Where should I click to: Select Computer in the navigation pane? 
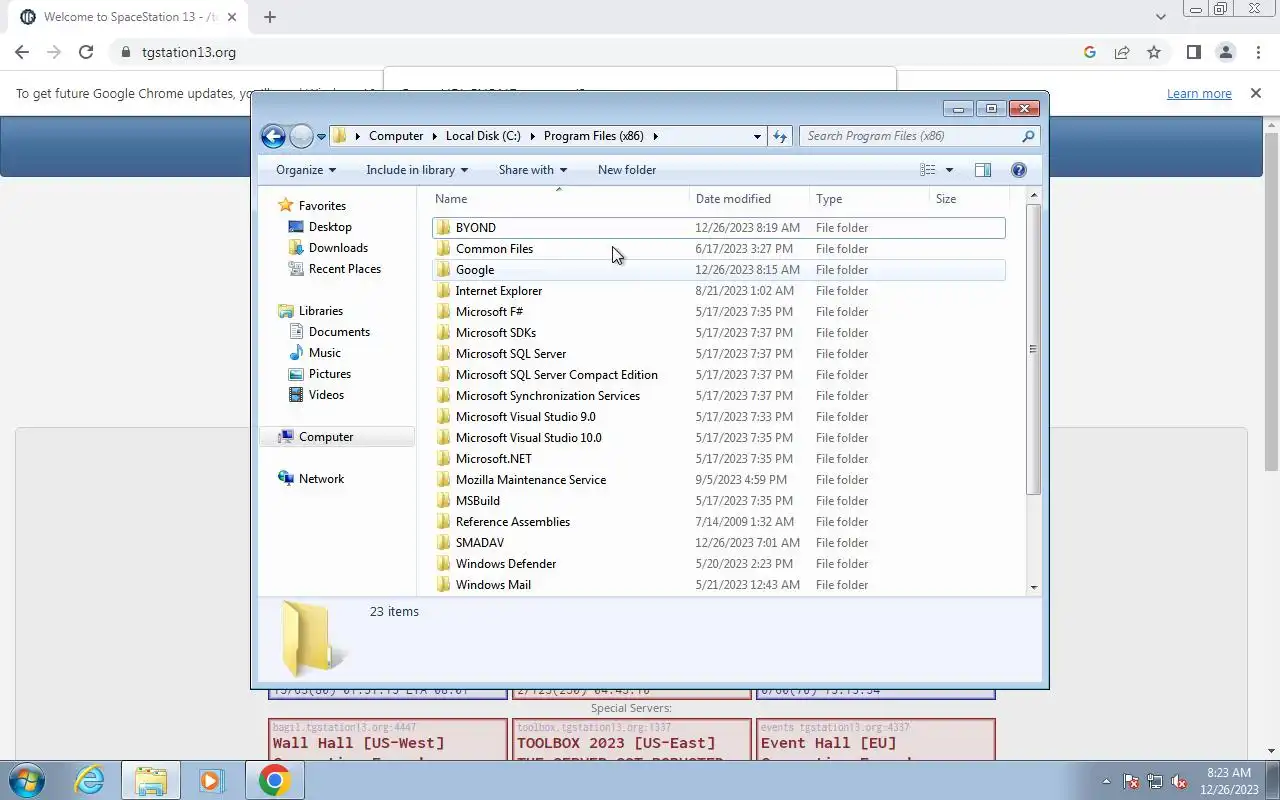[326, 437]
